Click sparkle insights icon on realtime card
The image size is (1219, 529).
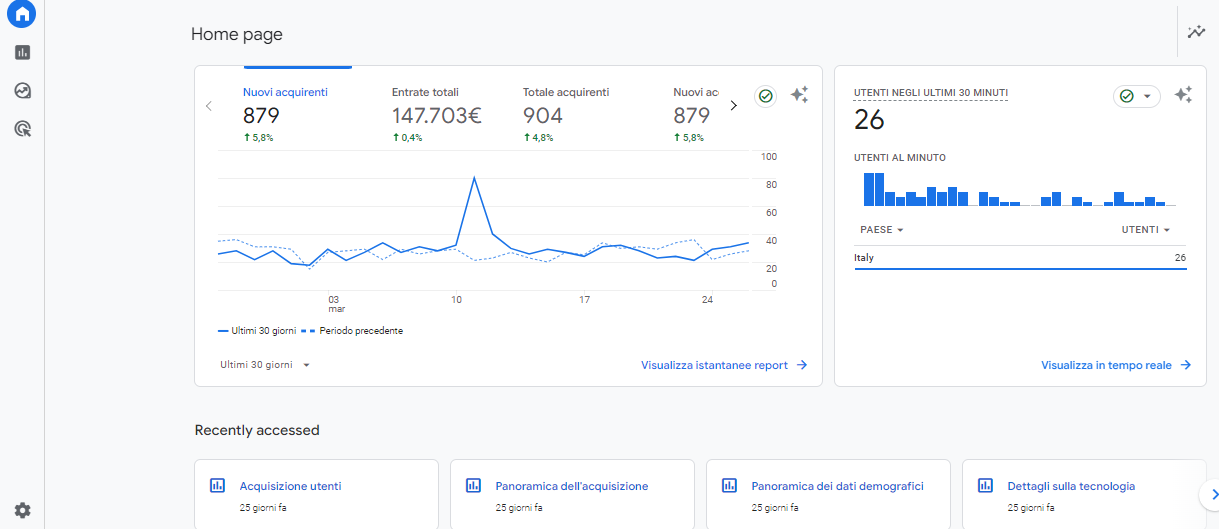(1183, 95)
